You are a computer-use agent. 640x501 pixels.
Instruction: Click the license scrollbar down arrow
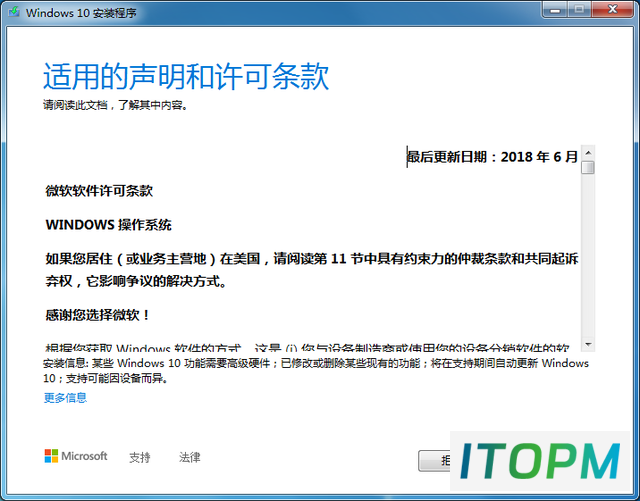coord(588,344)
